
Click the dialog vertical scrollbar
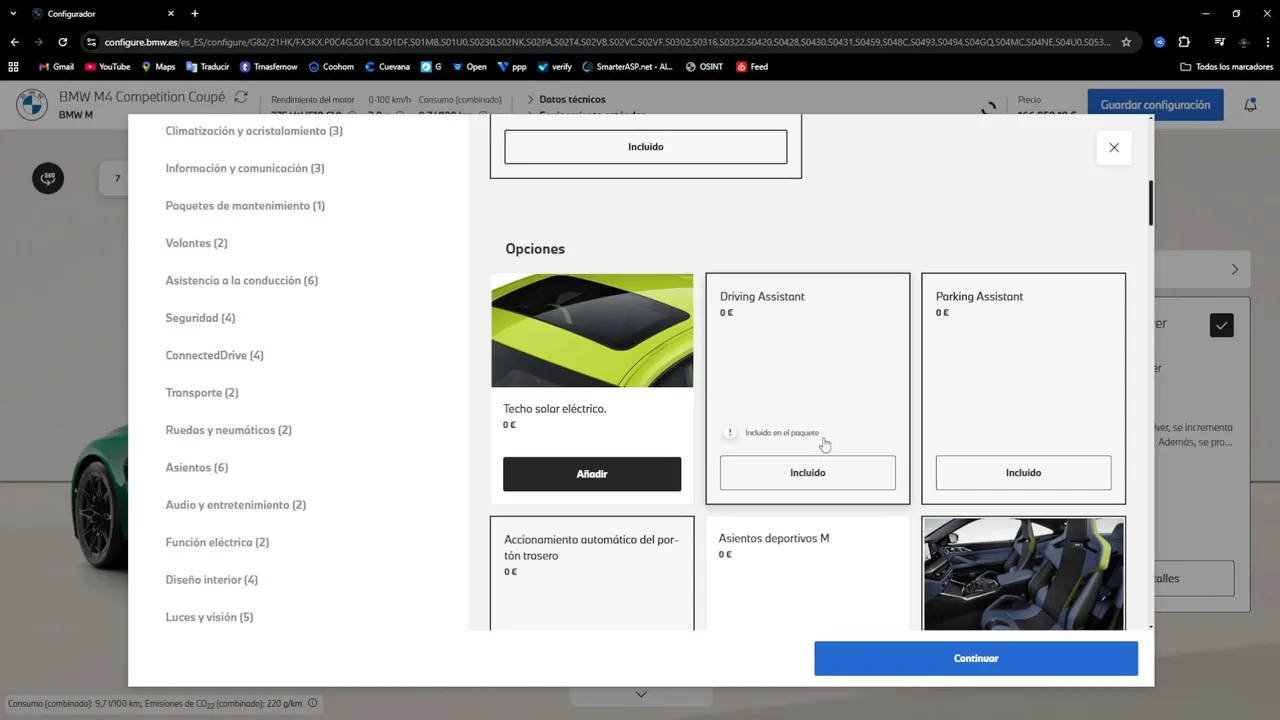(1151, 203)
